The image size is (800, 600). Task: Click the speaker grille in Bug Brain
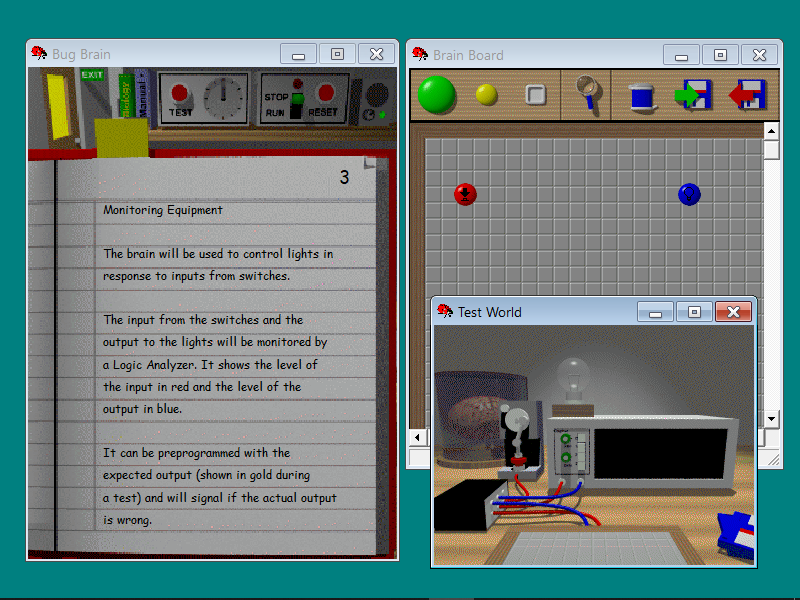point(377,95)
